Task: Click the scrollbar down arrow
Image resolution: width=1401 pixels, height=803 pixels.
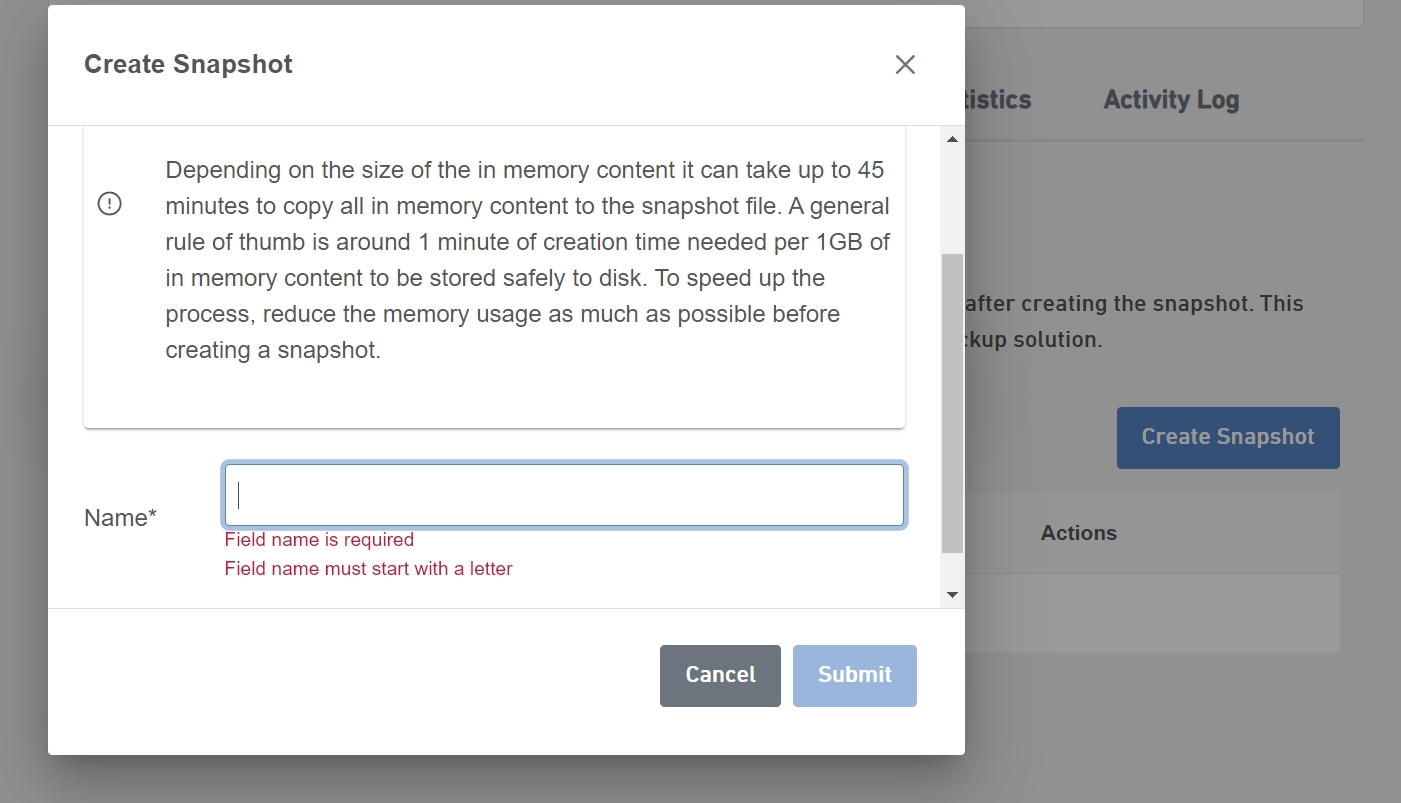Action: click(952, 593)
